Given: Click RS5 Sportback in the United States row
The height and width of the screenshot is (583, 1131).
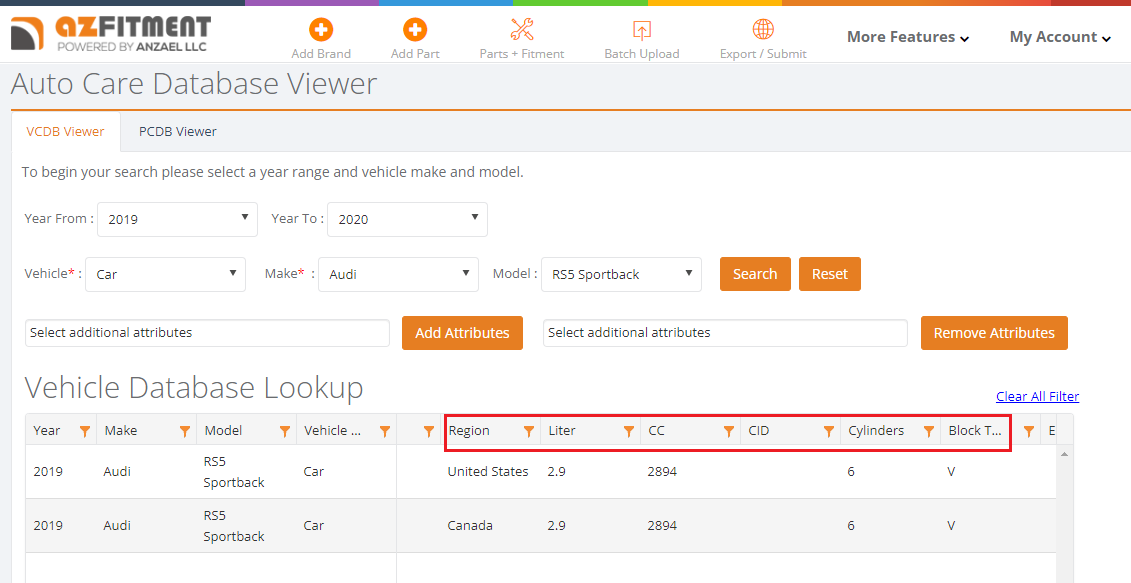Looking at the screenshot, I should 234,472.
